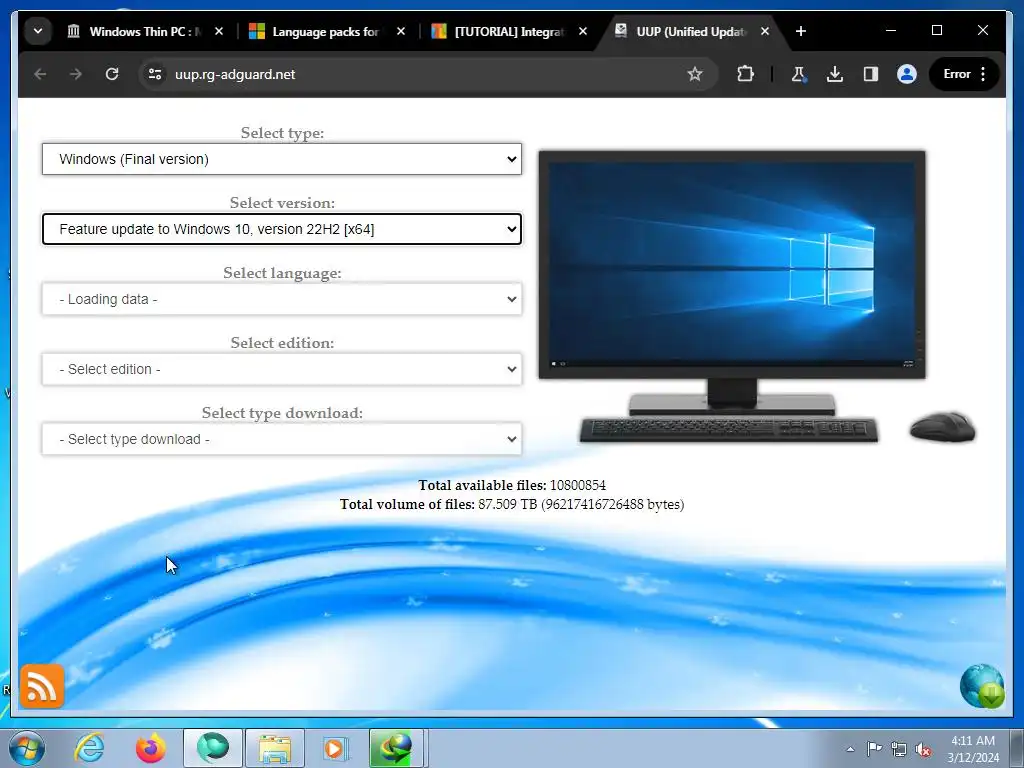Viewport: 1024px width, 768px height.
Task: Select the Total available files count
Action: [578, 485]
